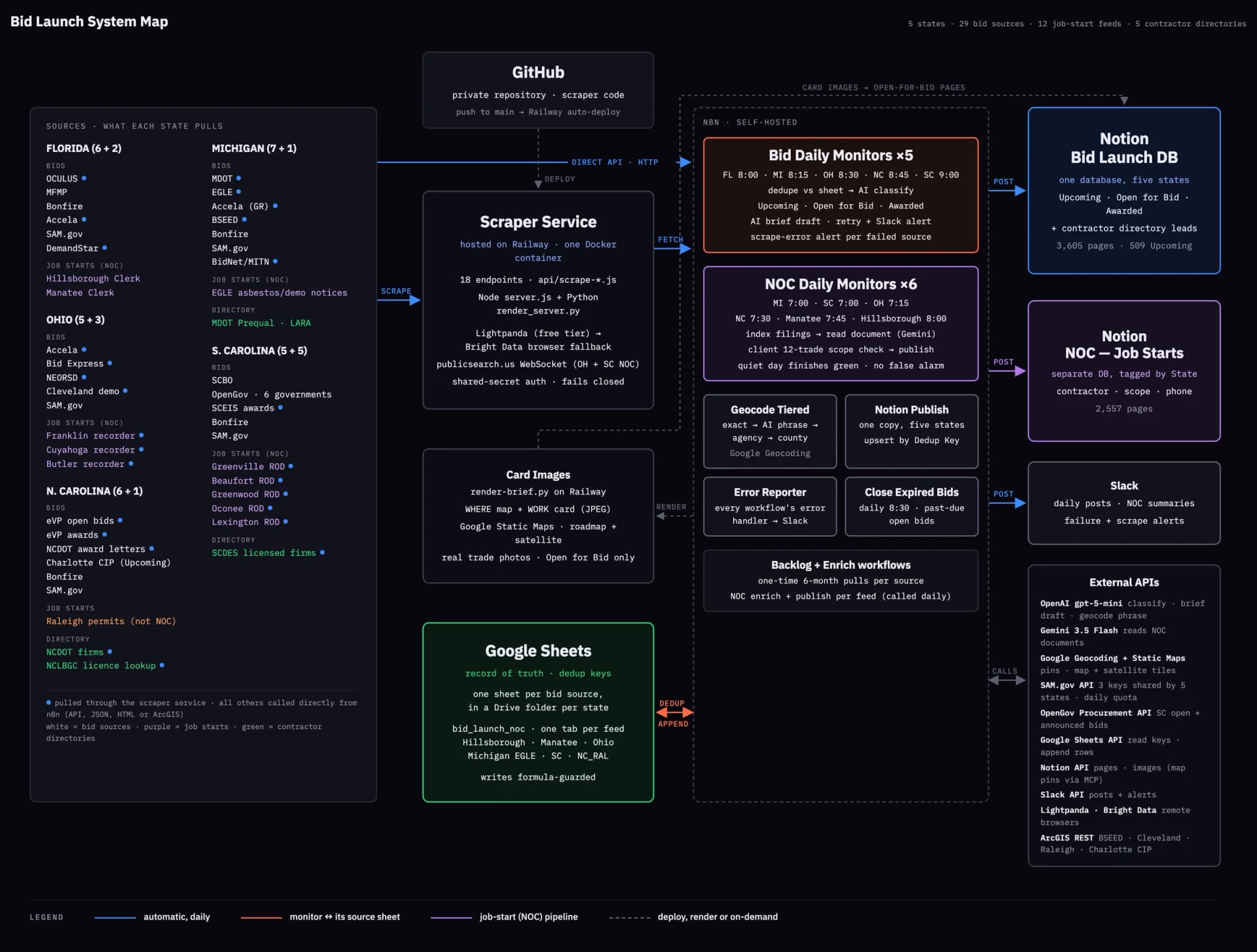Click the 'automatic, daily' legend item
The width and height of the screenshot is (1257, 952).
click(152, 917)
